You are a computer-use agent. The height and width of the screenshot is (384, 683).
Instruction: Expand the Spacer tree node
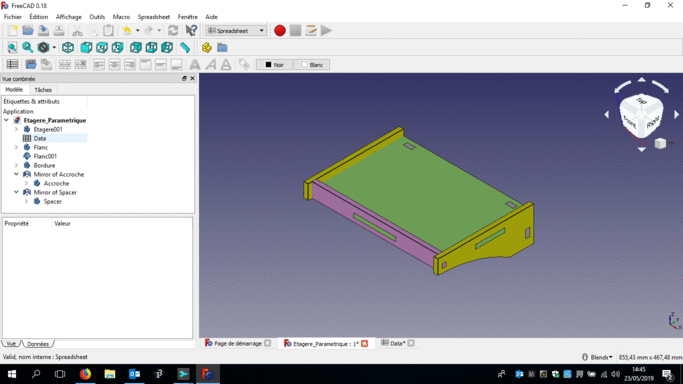(x=27, y=202)
